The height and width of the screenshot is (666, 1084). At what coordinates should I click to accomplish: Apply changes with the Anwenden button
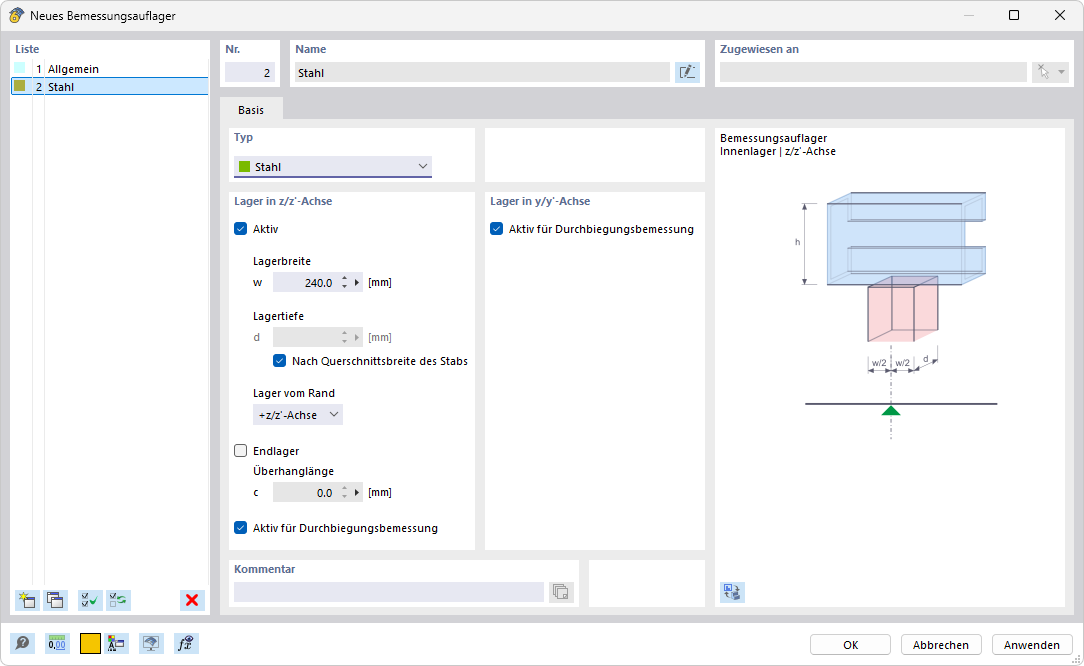[1031, 644]
